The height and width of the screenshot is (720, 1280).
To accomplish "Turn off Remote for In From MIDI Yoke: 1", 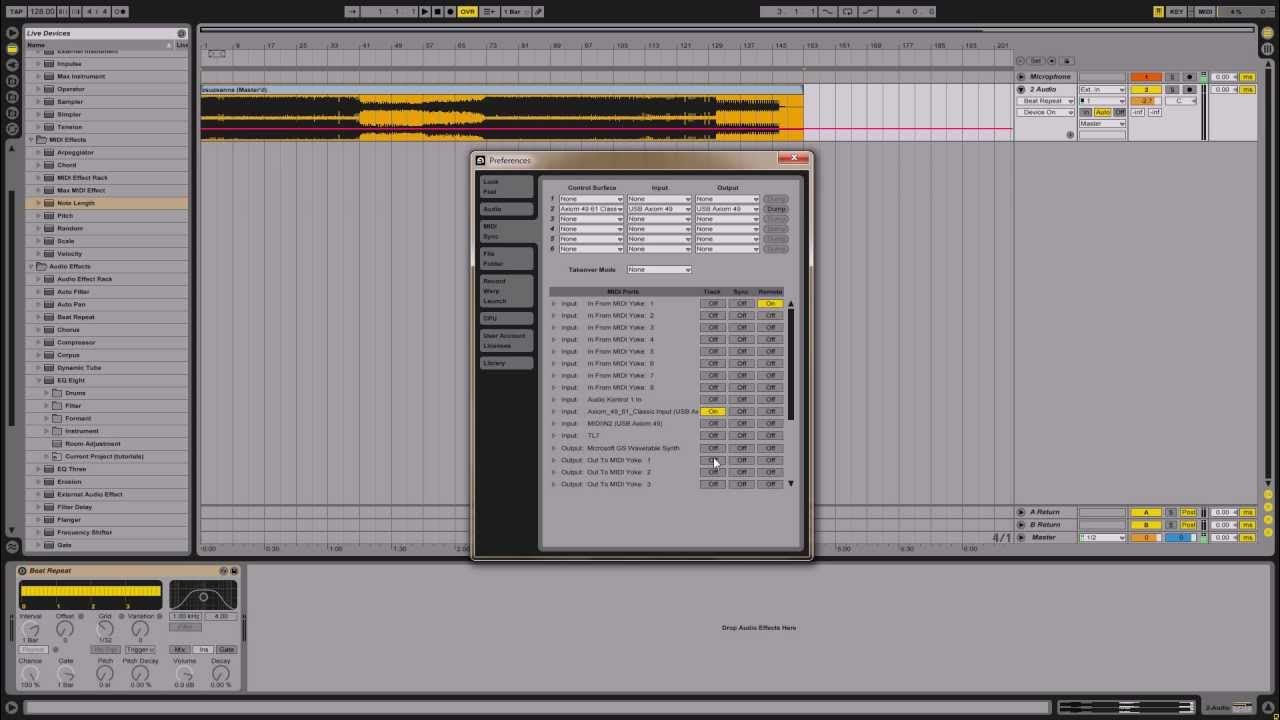I will (770, 303).
